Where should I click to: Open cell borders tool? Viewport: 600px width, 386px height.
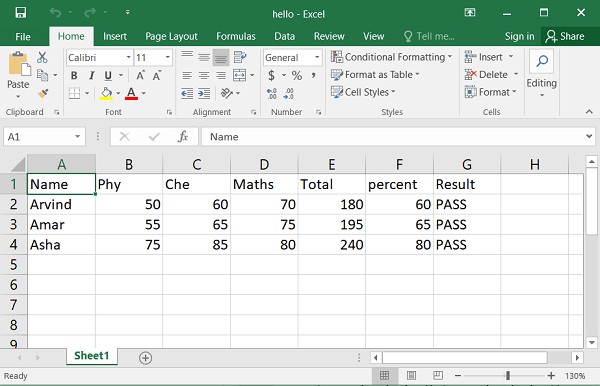point(74,93)
